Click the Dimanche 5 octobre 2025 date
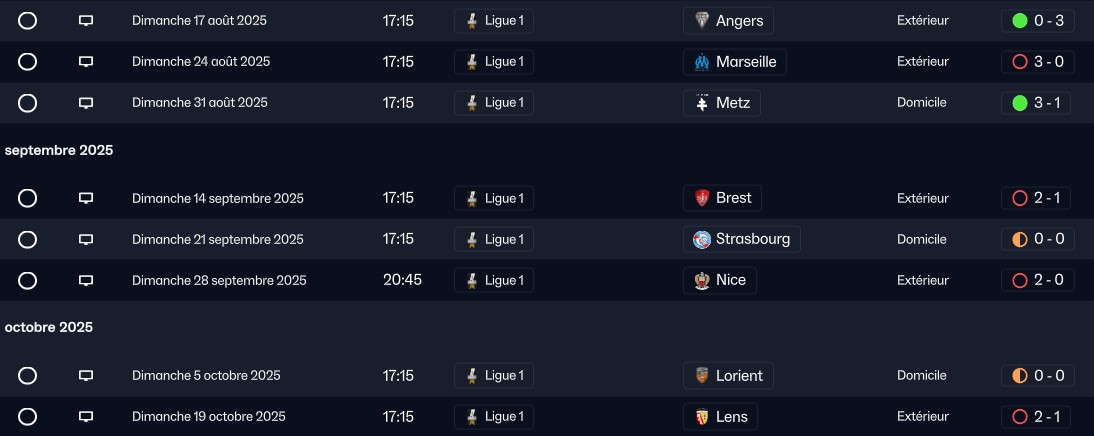The width and height of the screenshot is (1094, 436). click(207, 376)
